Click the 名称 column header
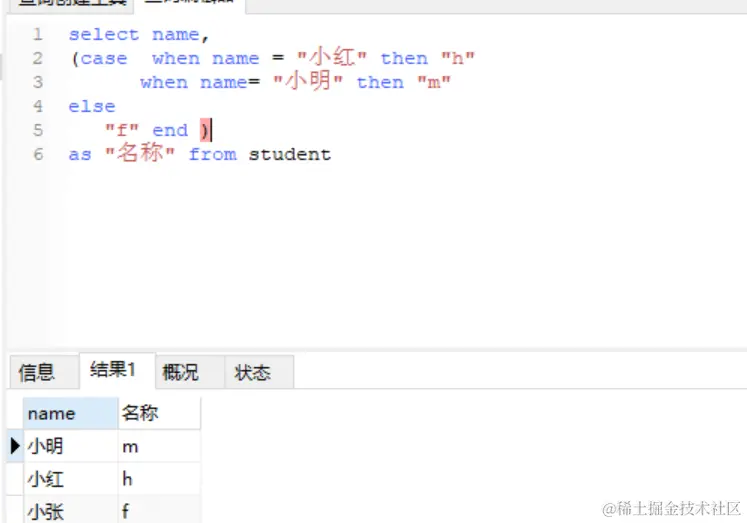Viewport: 747px width, 523px height. [x=159, y=413]
